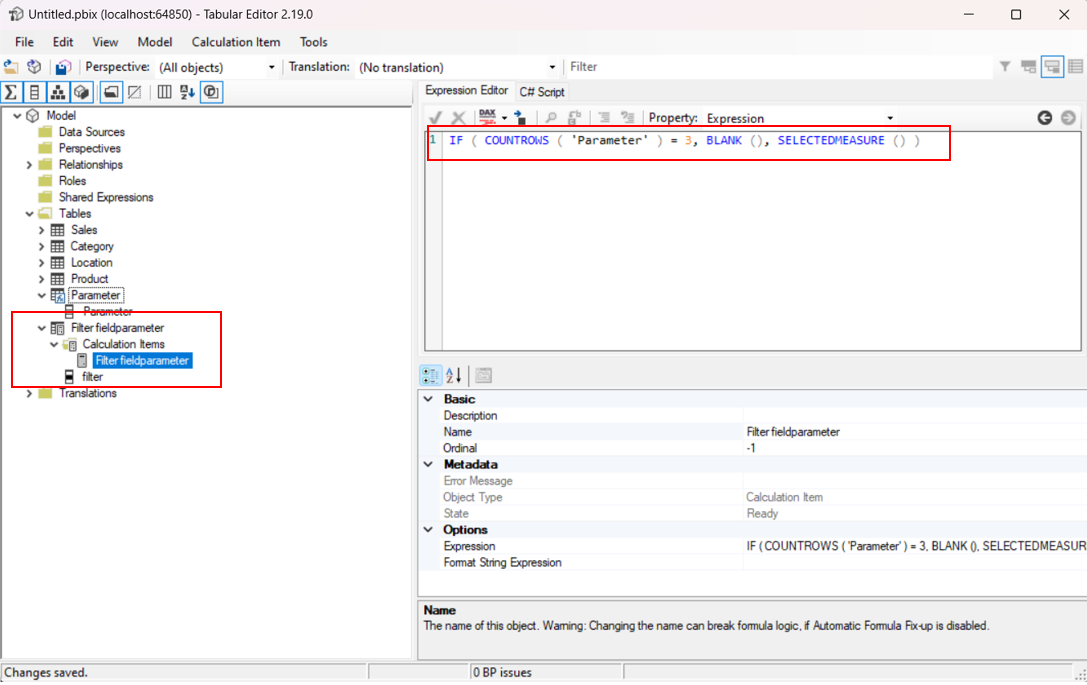This screenshot has height=685, width=1087.
Task: Click the open model from file icon
Action: [x=11, y=67]
